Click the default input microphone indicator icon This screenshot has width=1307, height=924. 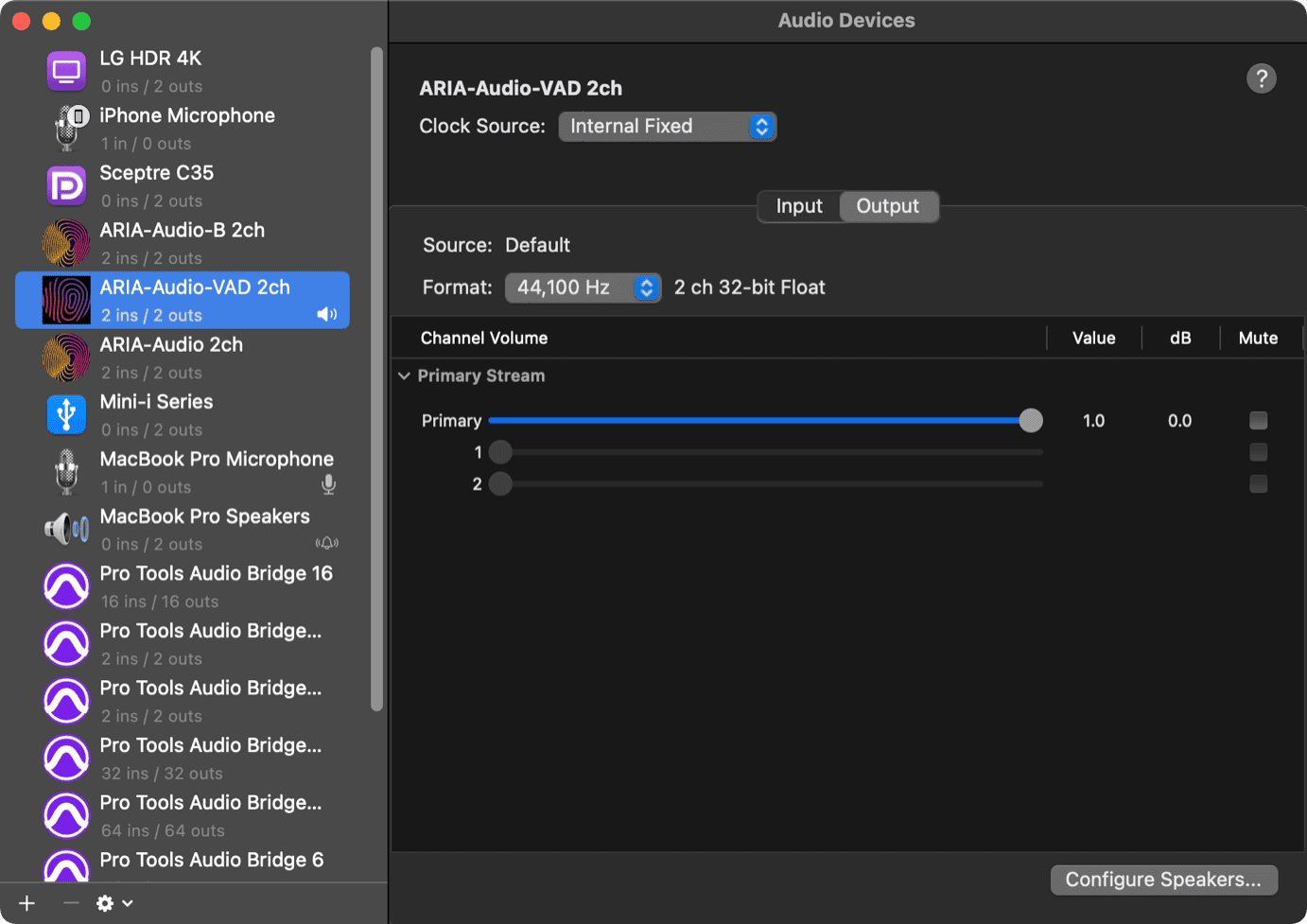coord(328,485)
